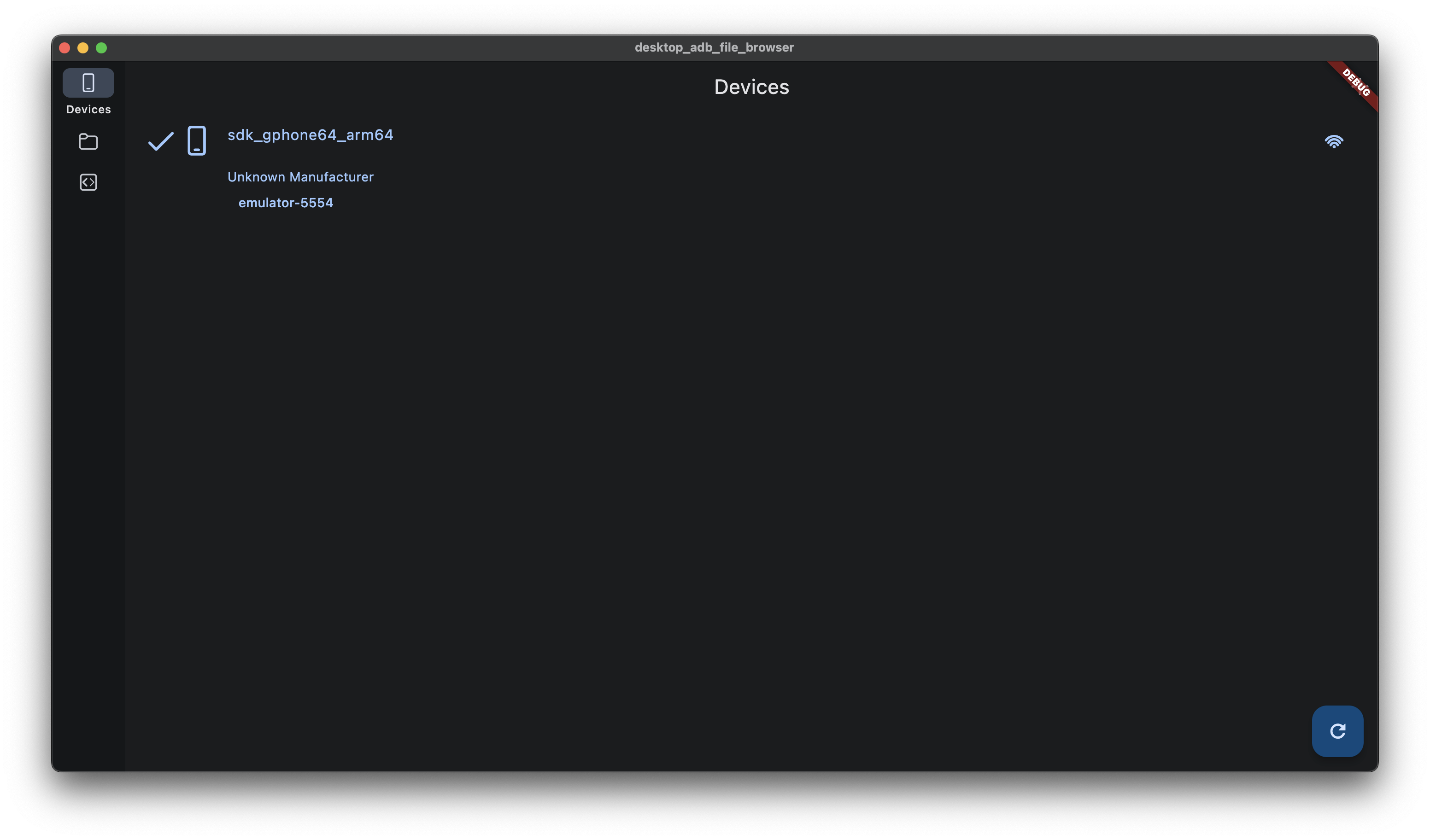Open the file browser folder icon
The width and height of the screenshot is (1430, 840).
click(x=88, y=141)
